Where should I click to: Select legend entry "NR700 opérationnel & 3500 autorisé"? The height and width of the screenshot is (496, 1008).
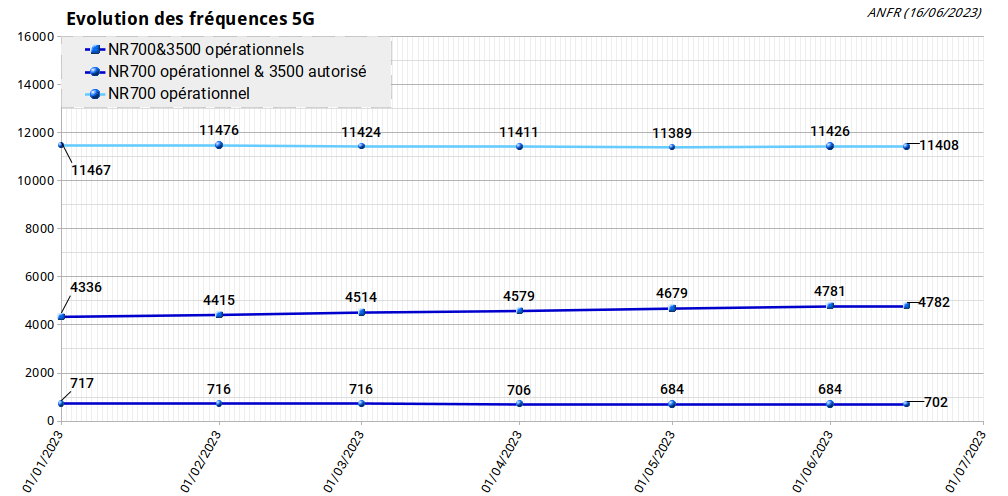[x=237, y=71]
